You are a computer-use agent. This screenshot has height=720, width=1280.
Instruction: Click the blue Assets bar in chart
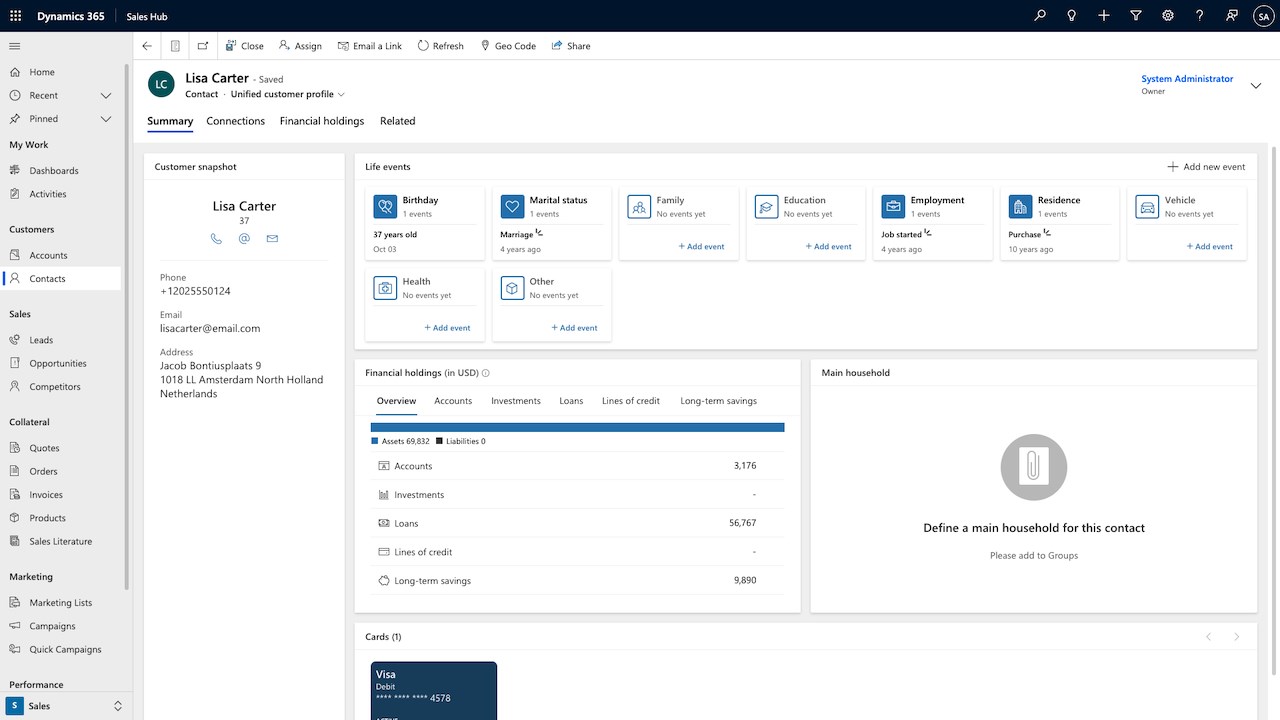(577, 427)
